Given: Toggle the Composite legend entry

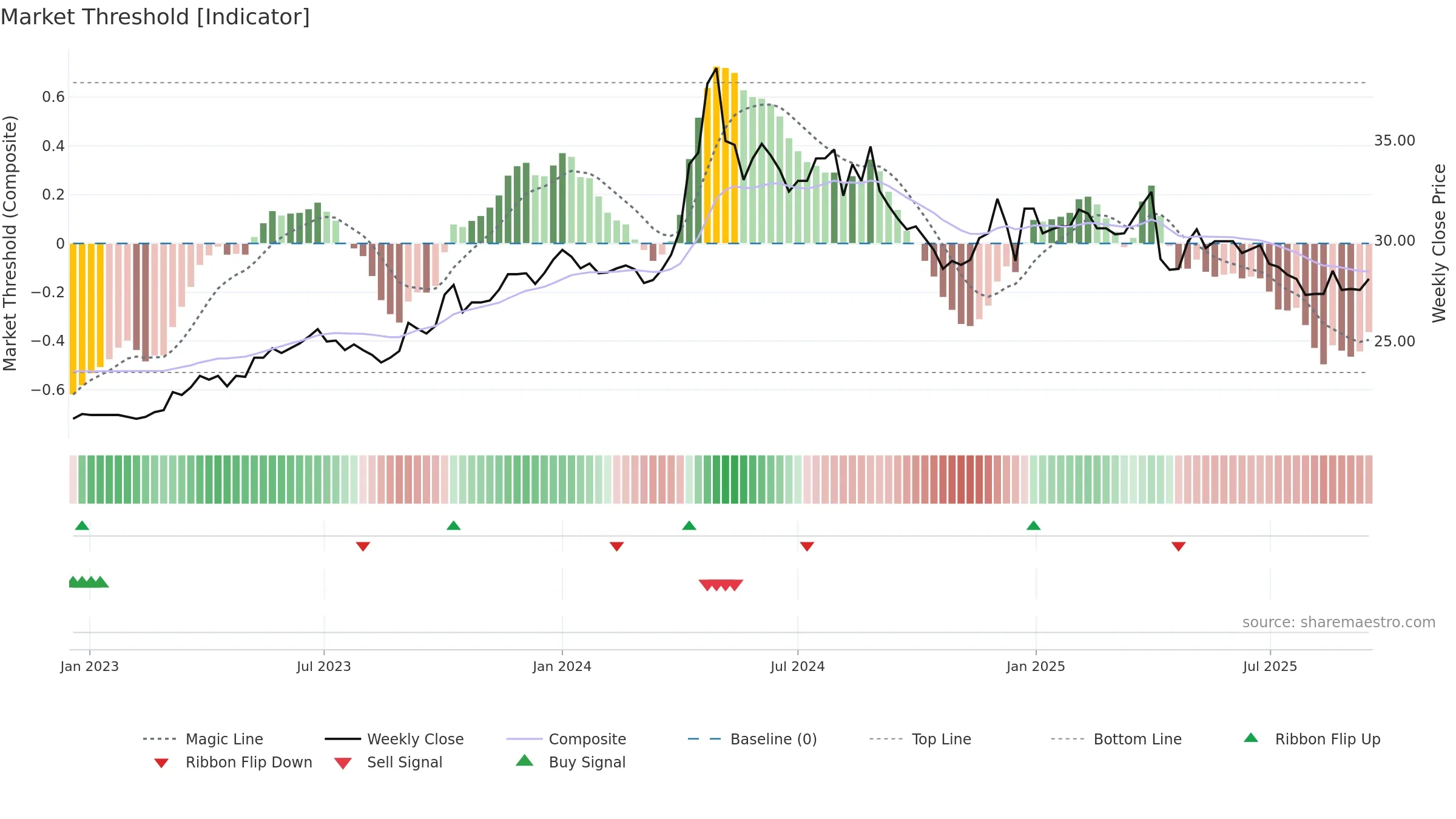Looking at the screenshot, I should (x=566, y=739).
